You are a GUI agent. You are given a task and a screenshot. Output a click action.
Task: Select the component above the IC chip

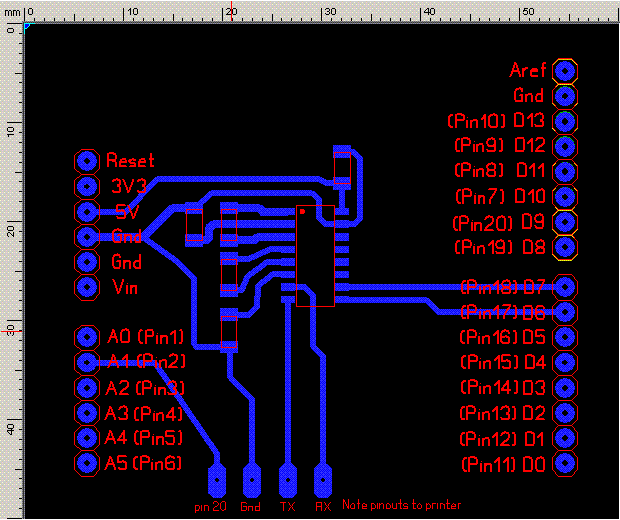(x=343, y=168)
